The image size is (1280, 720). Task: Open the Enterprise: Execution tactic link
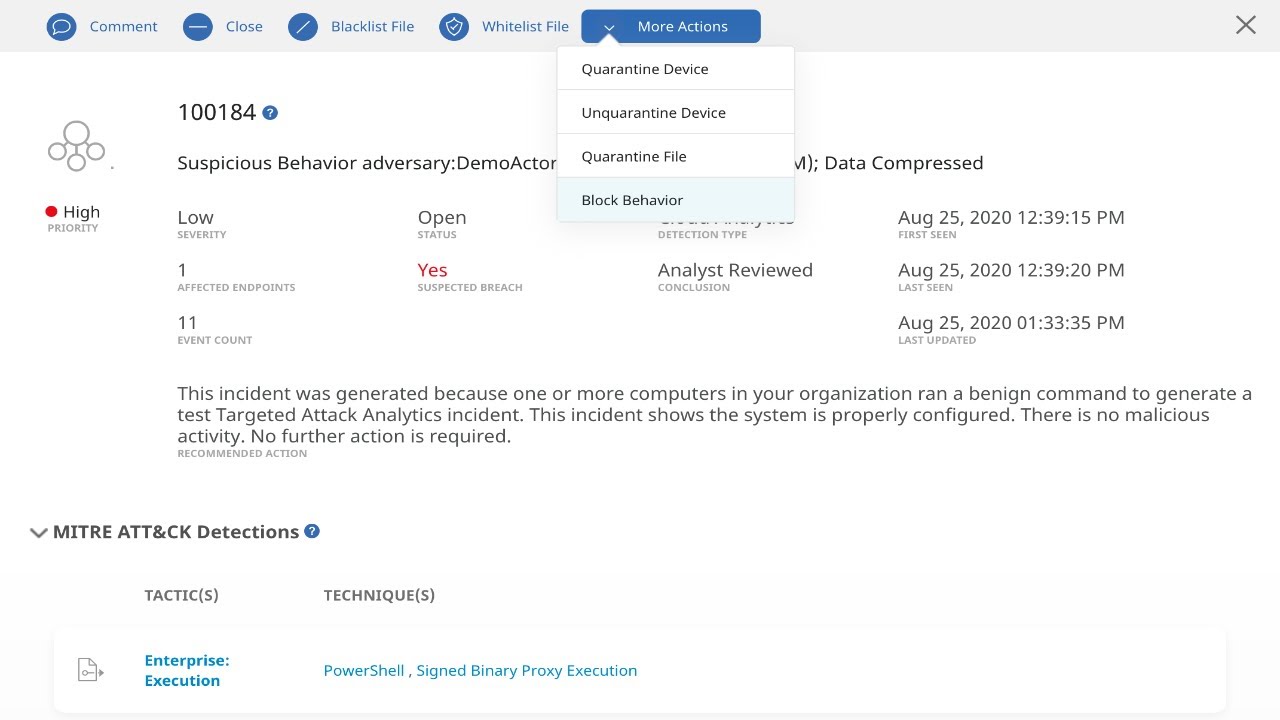click(187, 670)
